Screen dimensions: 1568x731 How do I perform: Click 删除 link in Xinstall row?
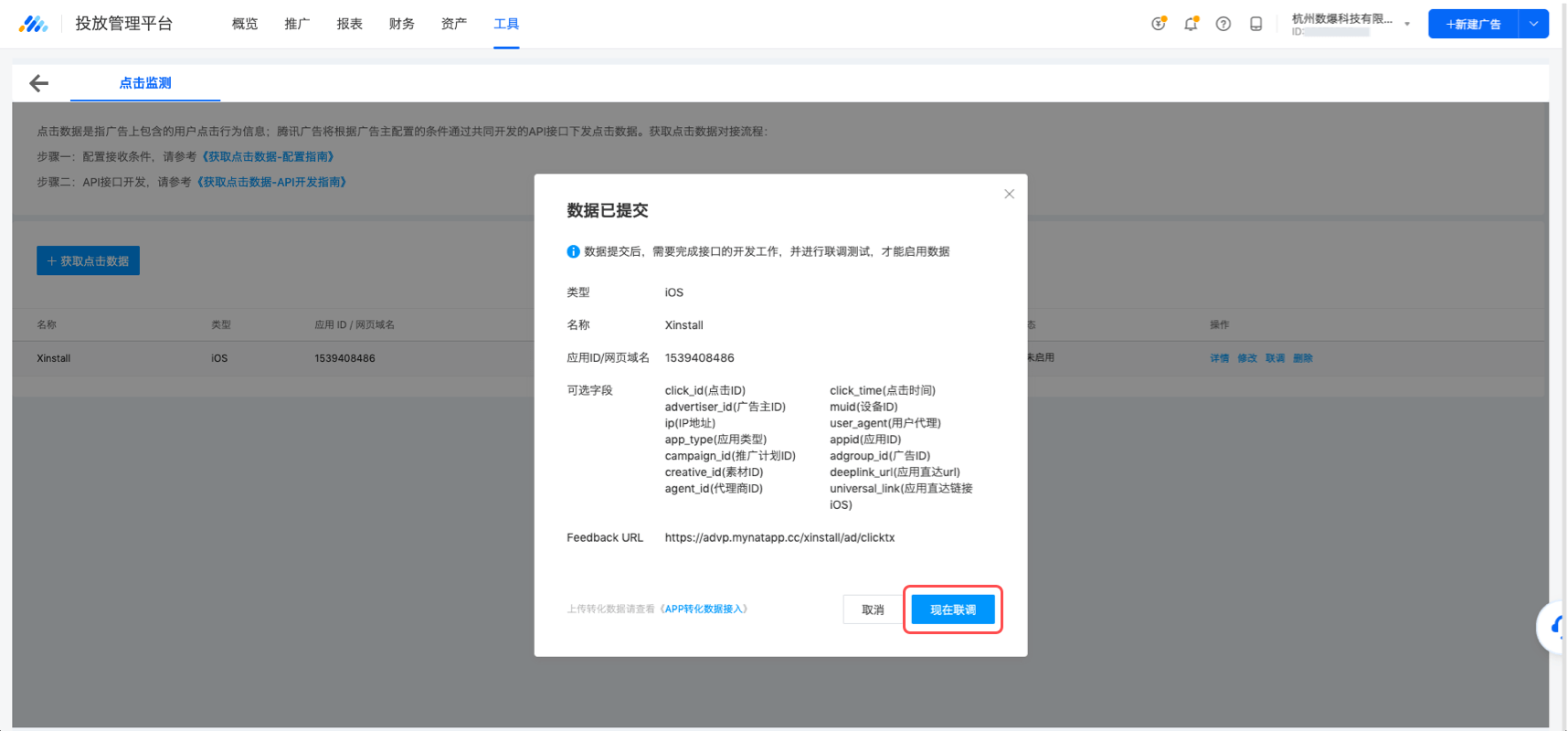click(1303, 358)
